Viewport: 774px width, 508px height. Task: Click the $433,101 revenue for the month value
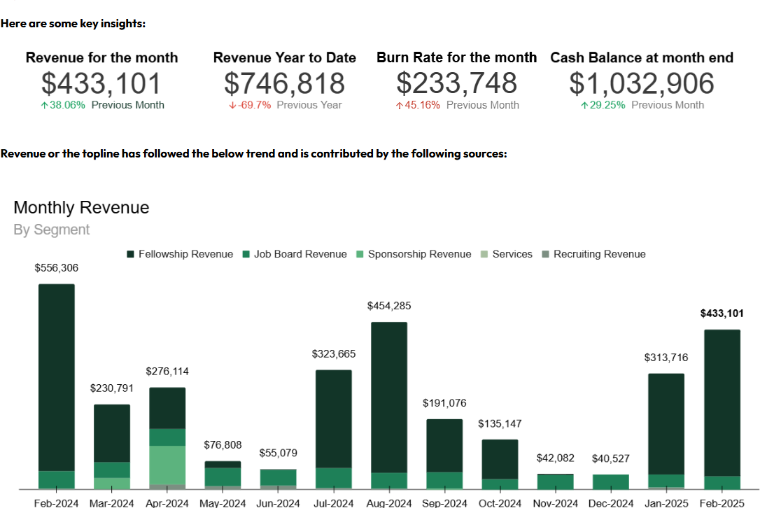101,83
